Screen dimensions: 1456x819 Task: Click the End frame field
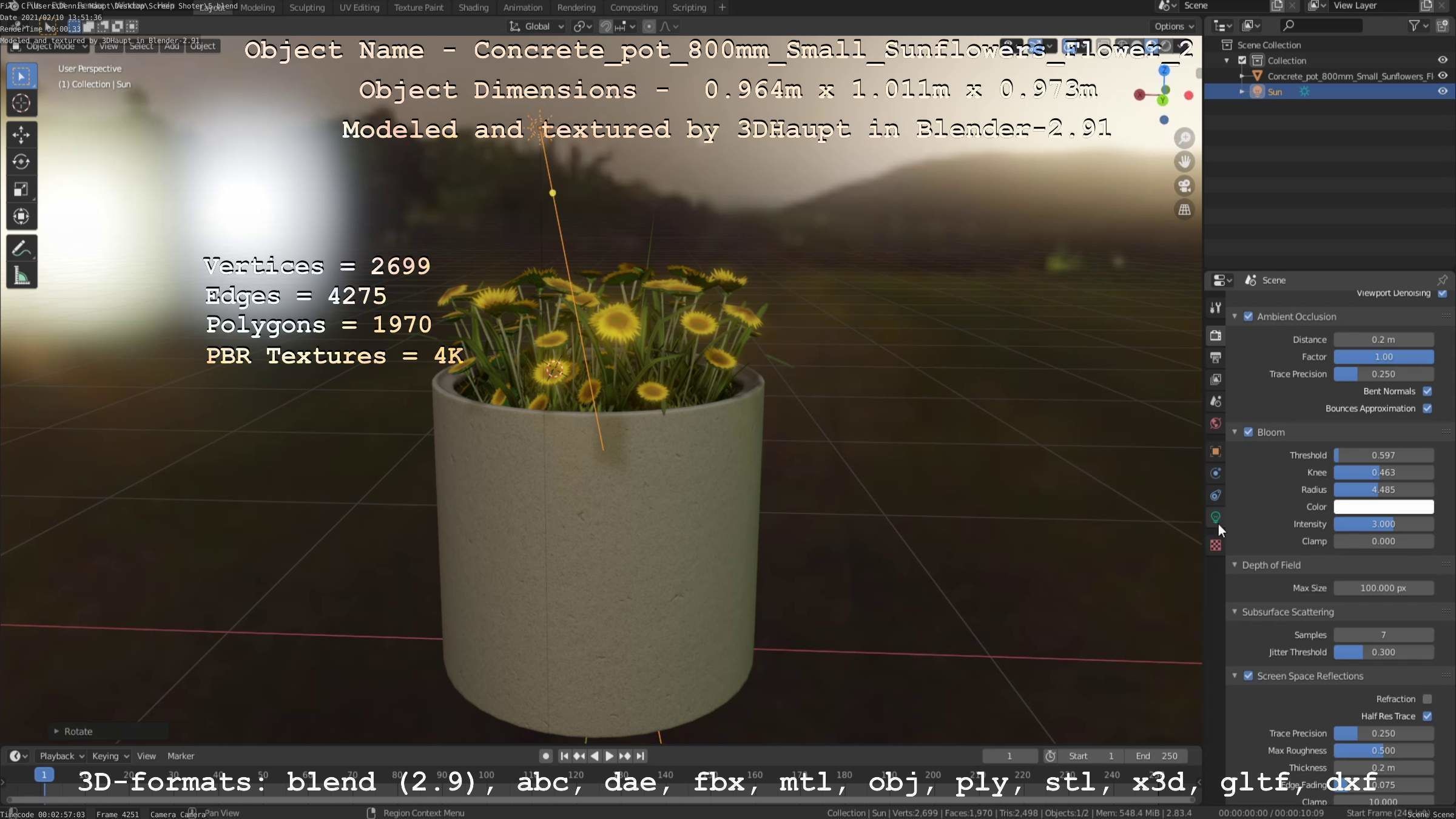pos(1156,756)
